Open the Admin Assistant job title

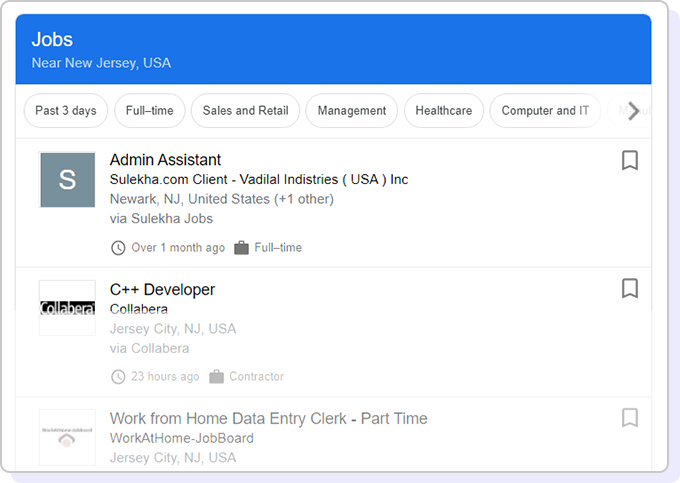[165, 160]
